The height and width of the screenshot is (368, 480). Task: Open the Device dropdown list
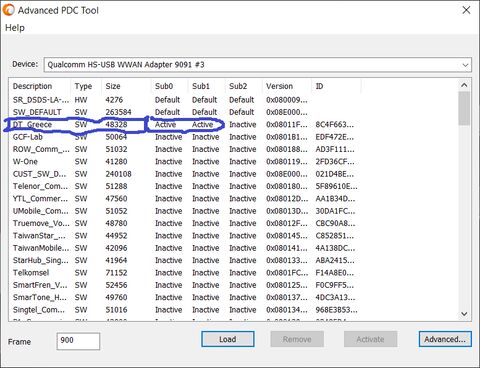pos(257,65)
